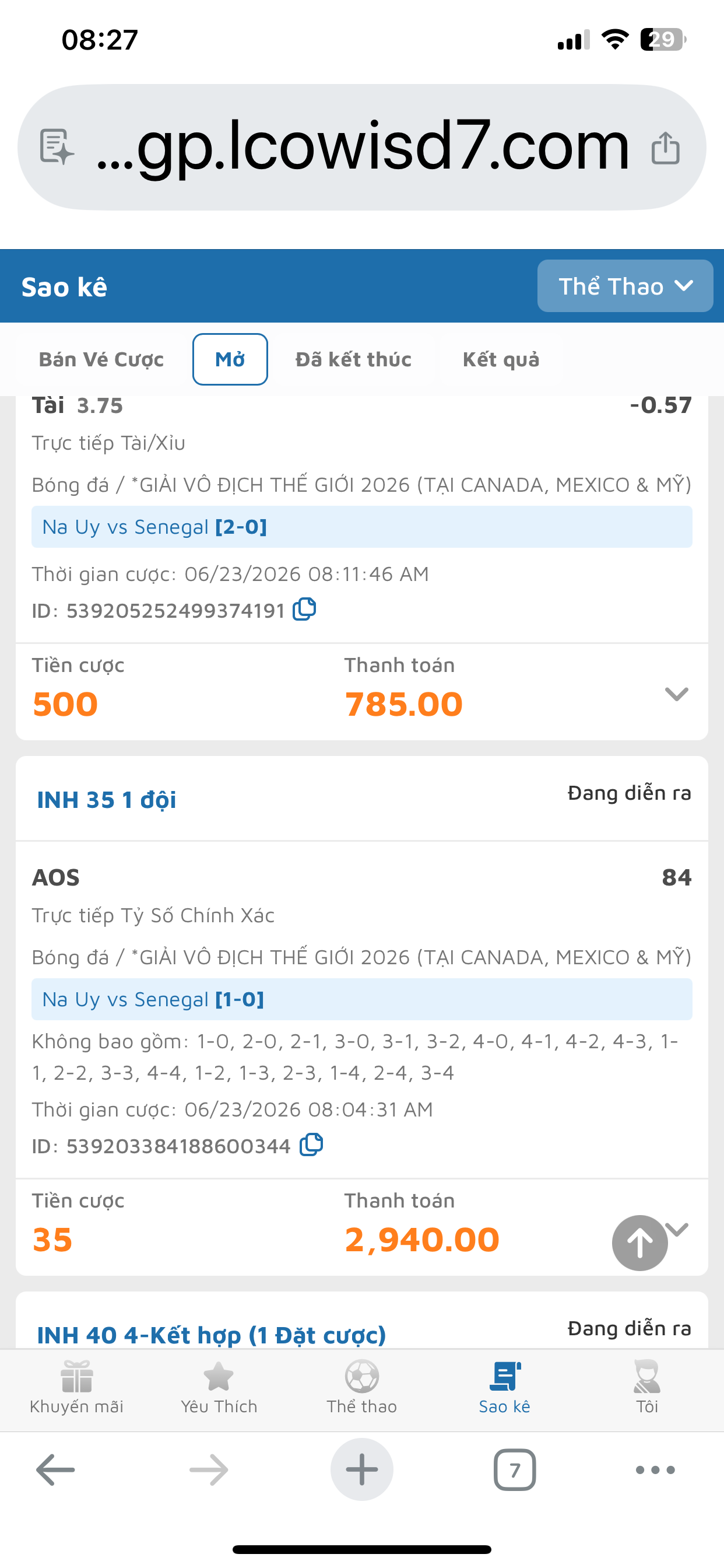The height and width of the screenshot is (1568, 724).
Task: Open INH 40 4-Kết hợp bet header
Action: point(211,1335)
